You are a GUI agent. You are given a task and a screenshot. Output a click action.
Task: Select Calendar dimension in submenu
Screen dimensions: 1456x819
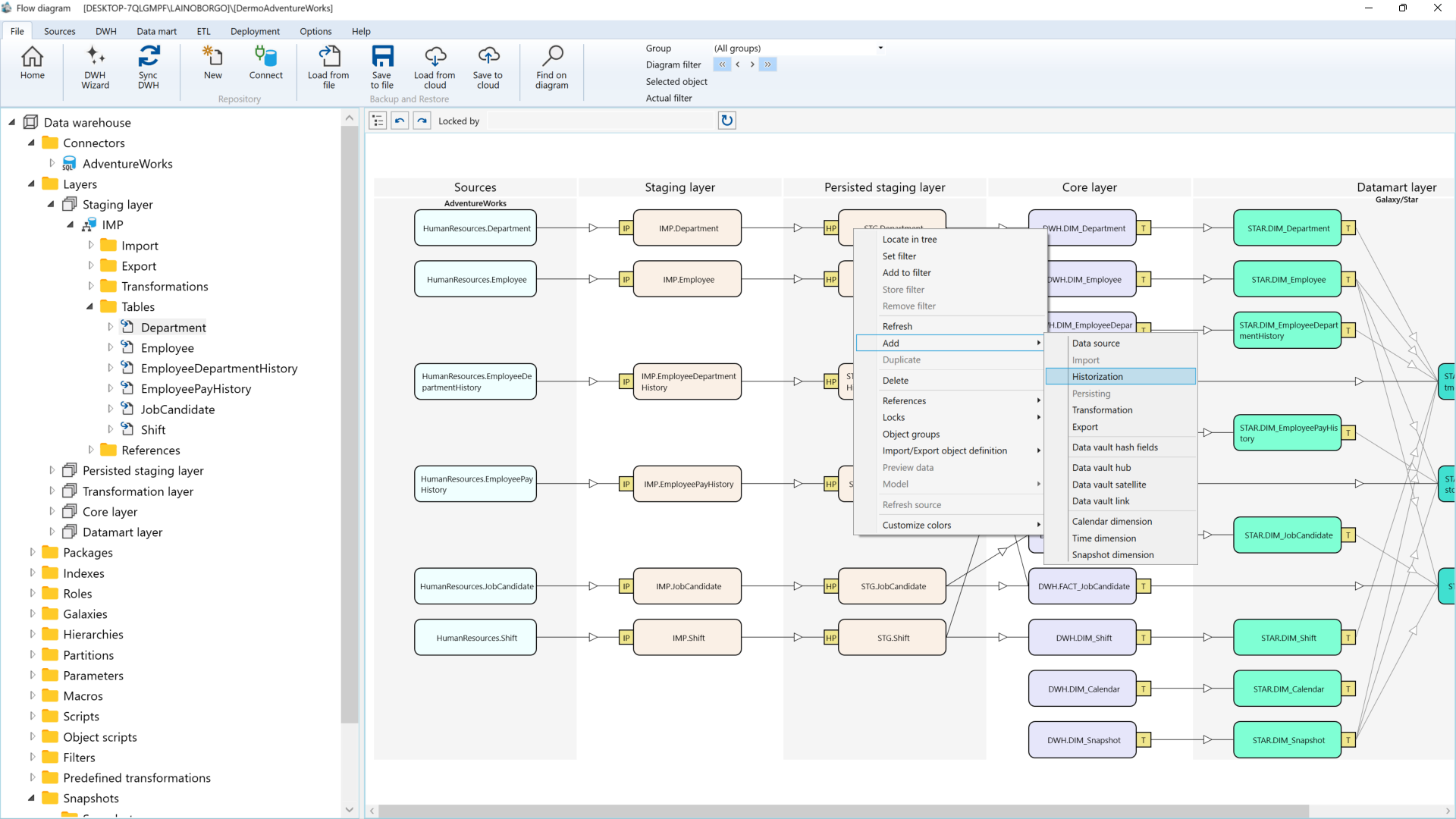click(x=1120, y=521)
